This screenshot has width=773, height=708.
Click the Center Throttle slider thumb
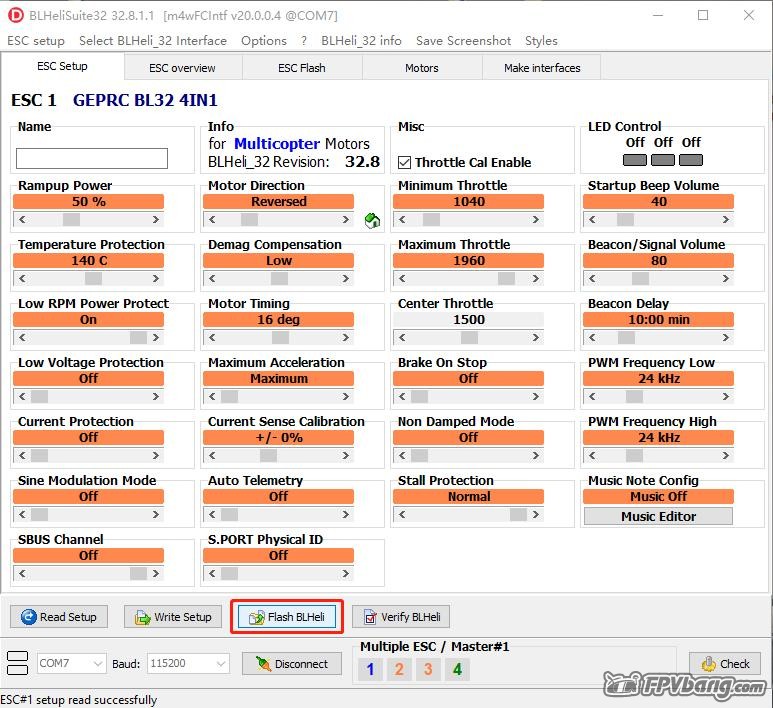point(469,338)
